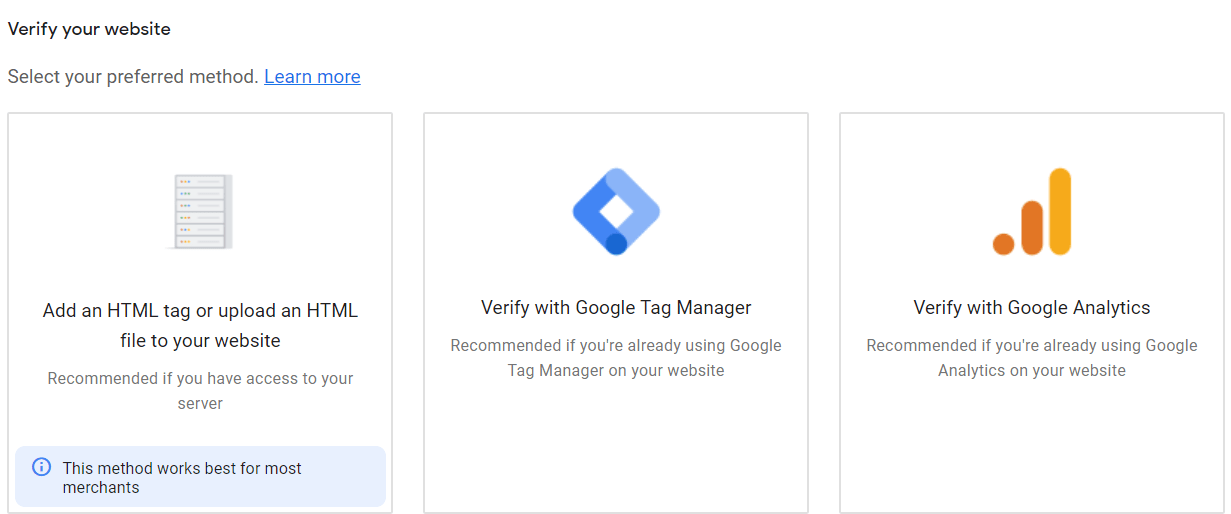Click the small orange dot of Analytics logo
The height and width of the screenshot is (514, 1231).
point(1003,244)
